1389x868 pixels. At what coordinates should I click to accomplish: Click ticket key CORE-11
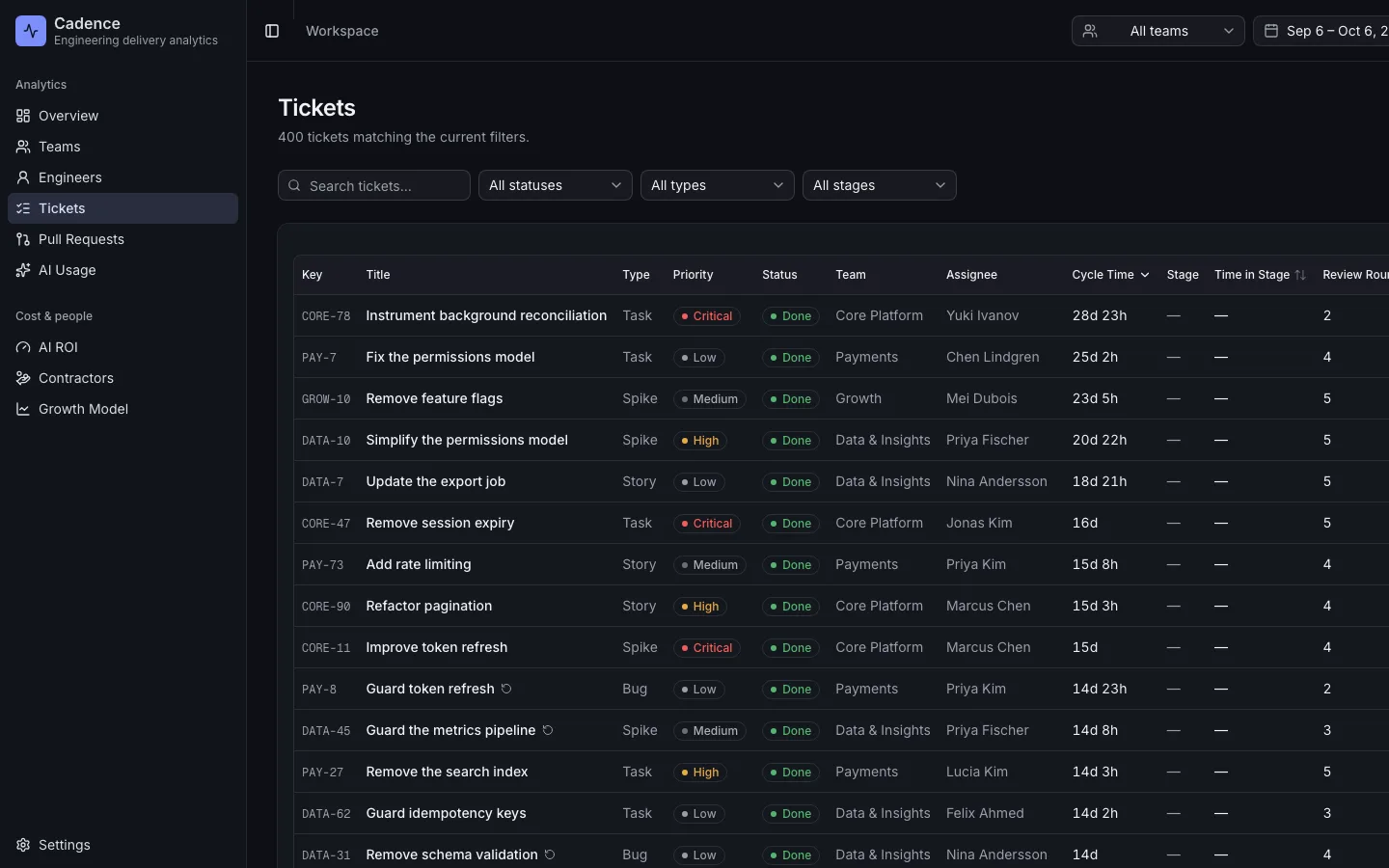click(326, 648)
